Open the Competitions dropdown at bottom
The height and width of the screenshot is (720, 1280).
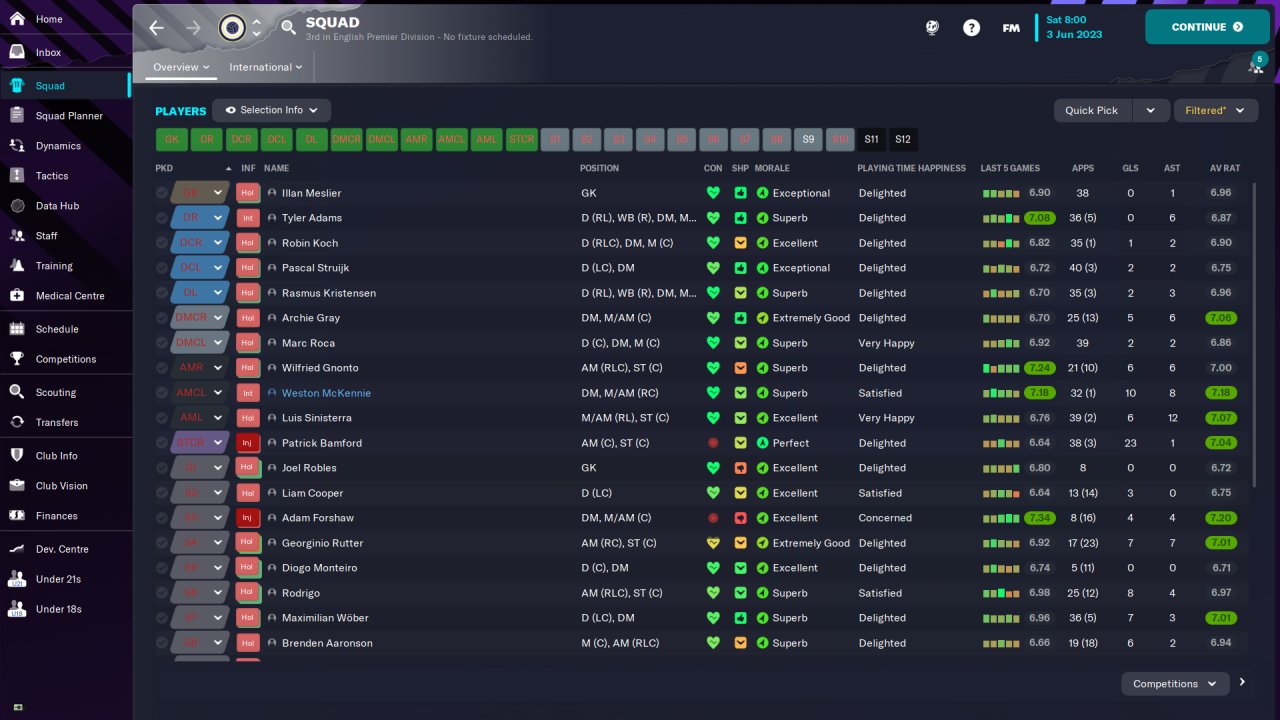pyautogui.click(x=1175, y=684)
